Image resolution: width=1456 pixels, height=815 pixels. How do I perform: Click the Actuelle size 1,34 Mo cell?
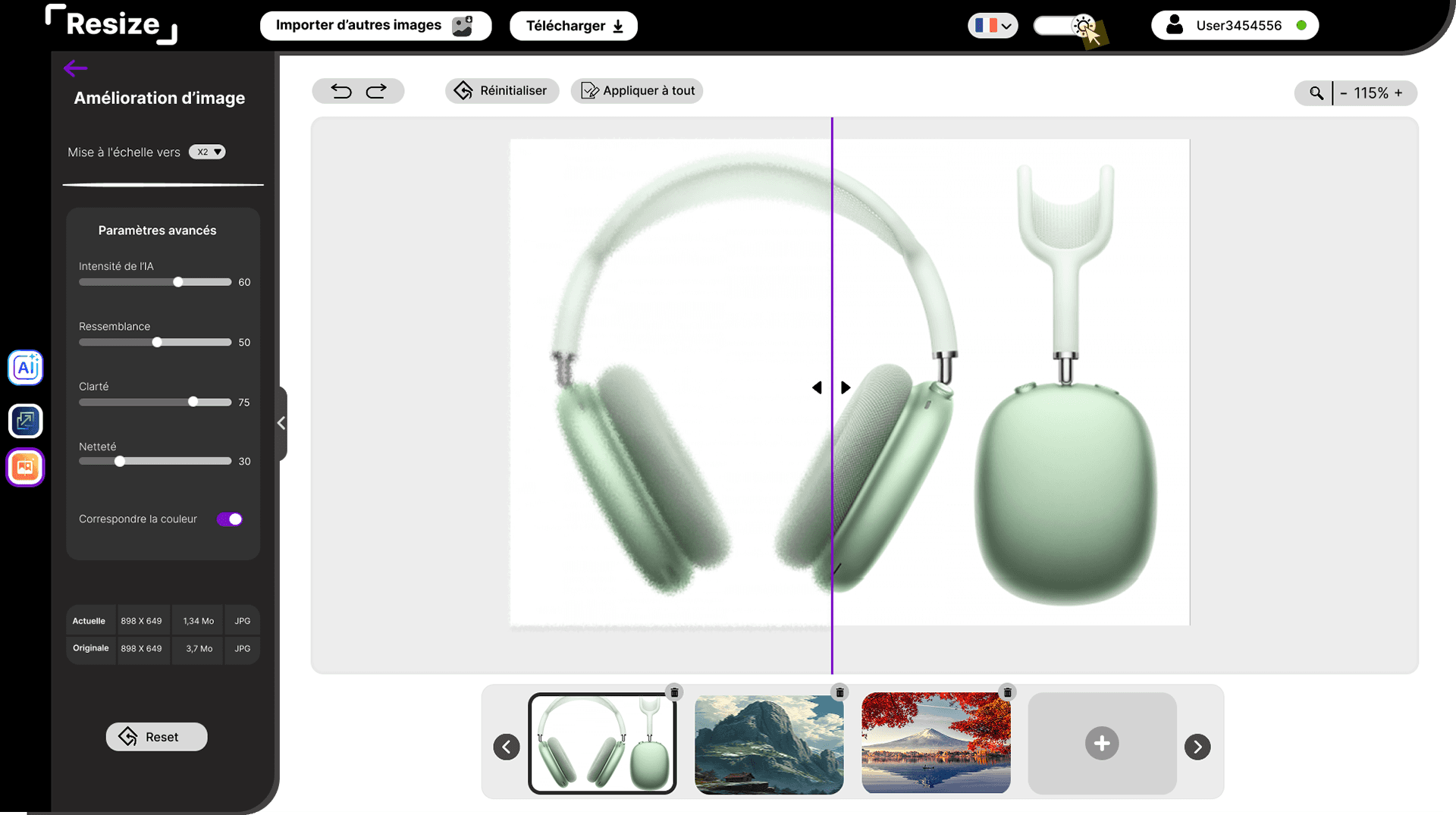(198, 621)
